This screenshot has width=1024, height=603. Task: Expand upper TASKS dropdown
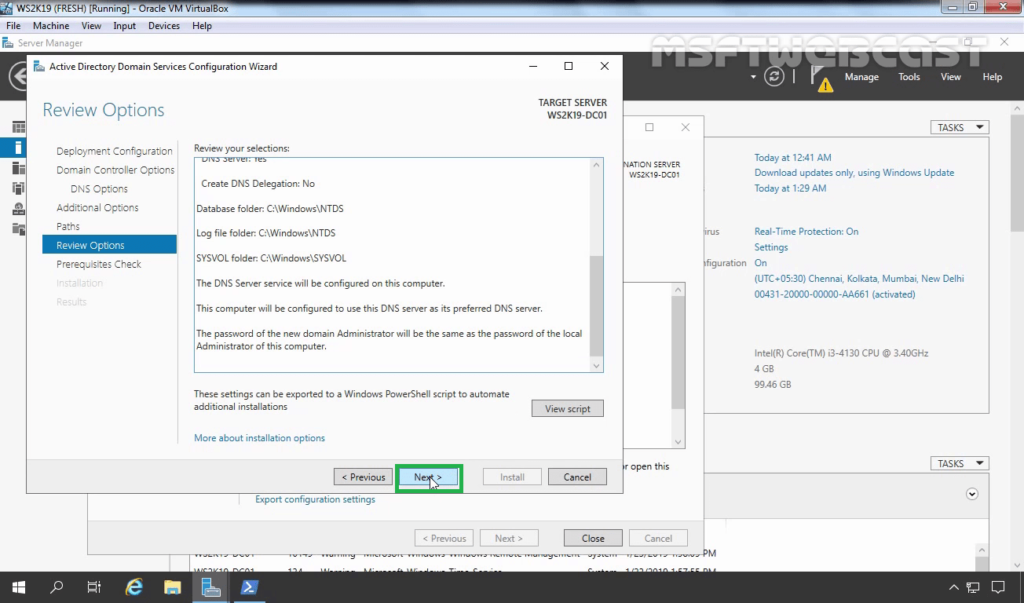(x=959, y=127)
